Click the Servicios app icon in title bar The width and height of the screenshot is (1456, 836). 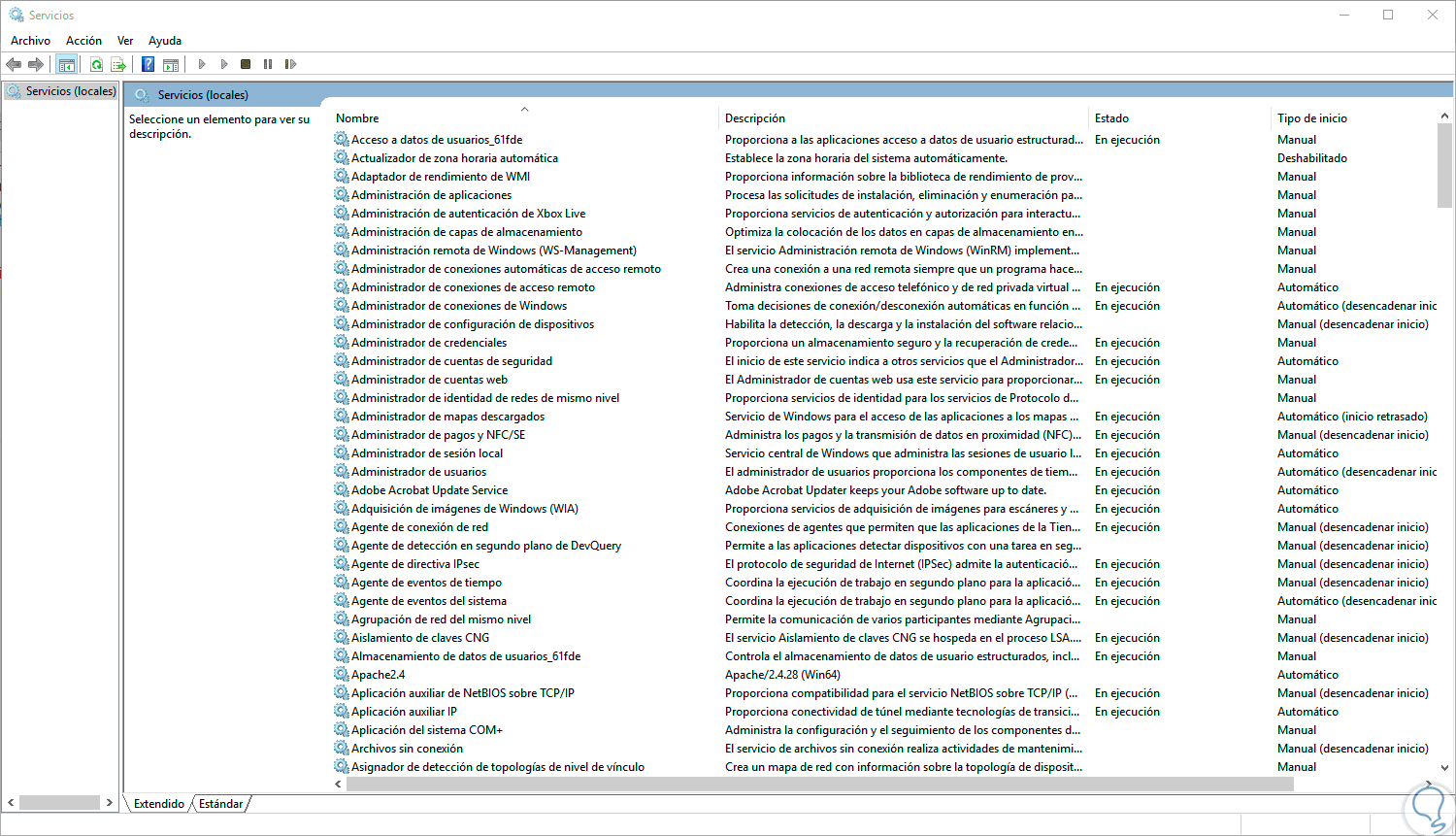(17, 15)
